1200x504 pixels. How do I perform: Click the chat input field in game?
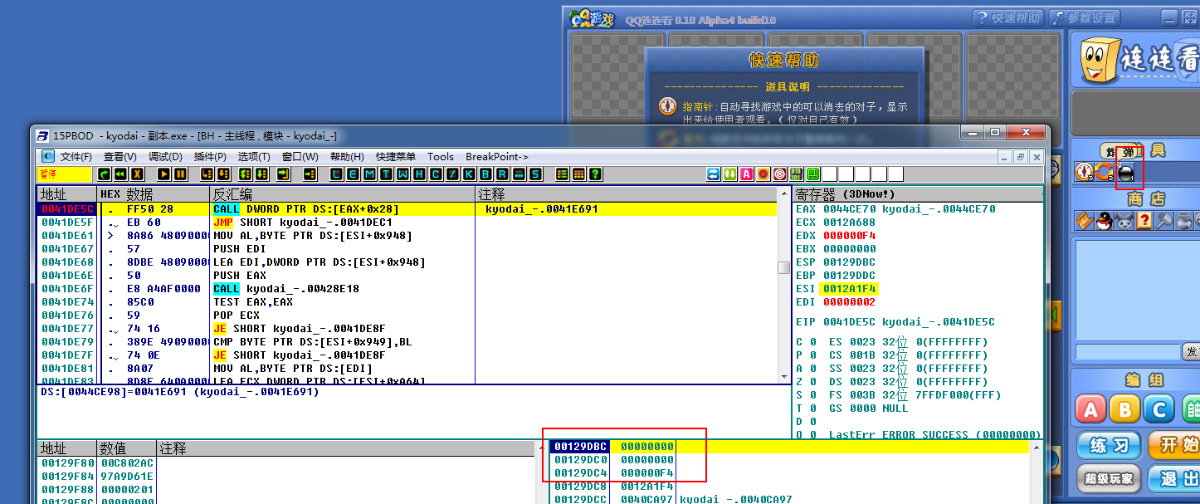pos(1129,352)
